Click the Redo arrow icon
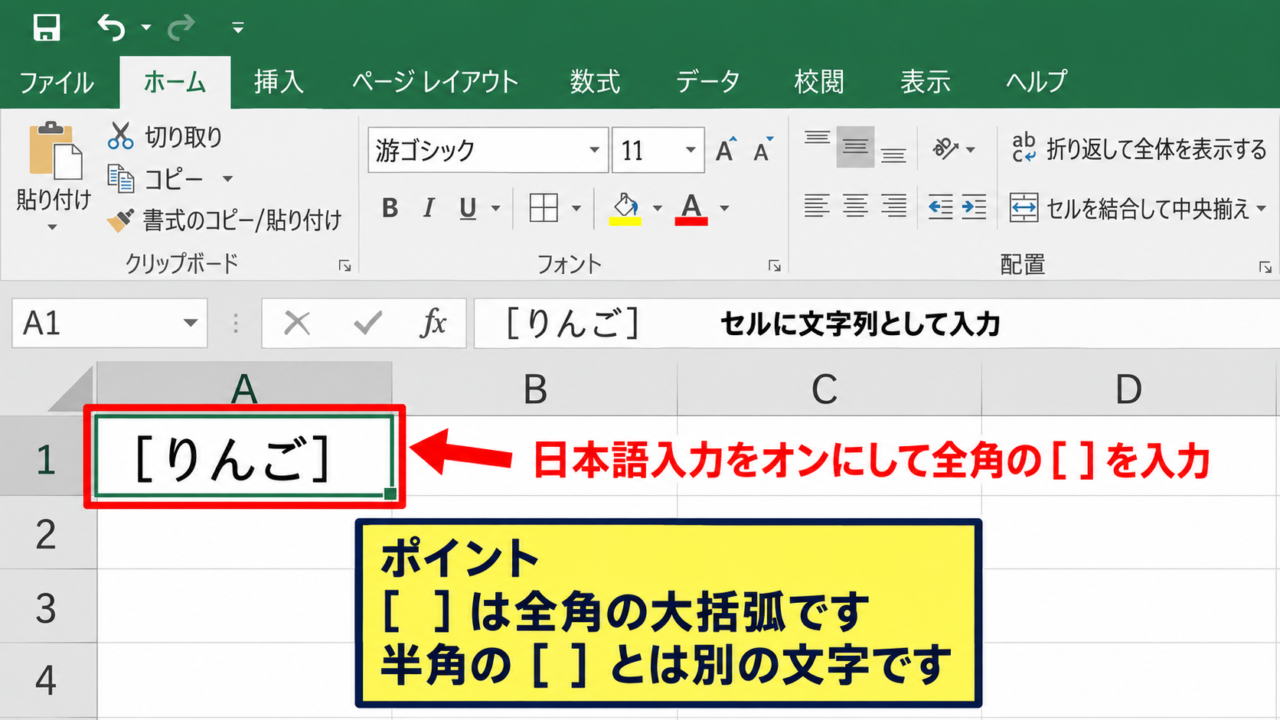 tap(181, 27)
